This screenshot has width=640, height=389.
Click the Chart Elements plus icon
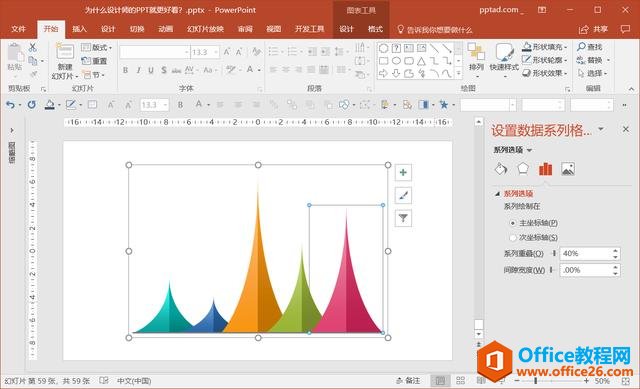click(x=403, y=173)
